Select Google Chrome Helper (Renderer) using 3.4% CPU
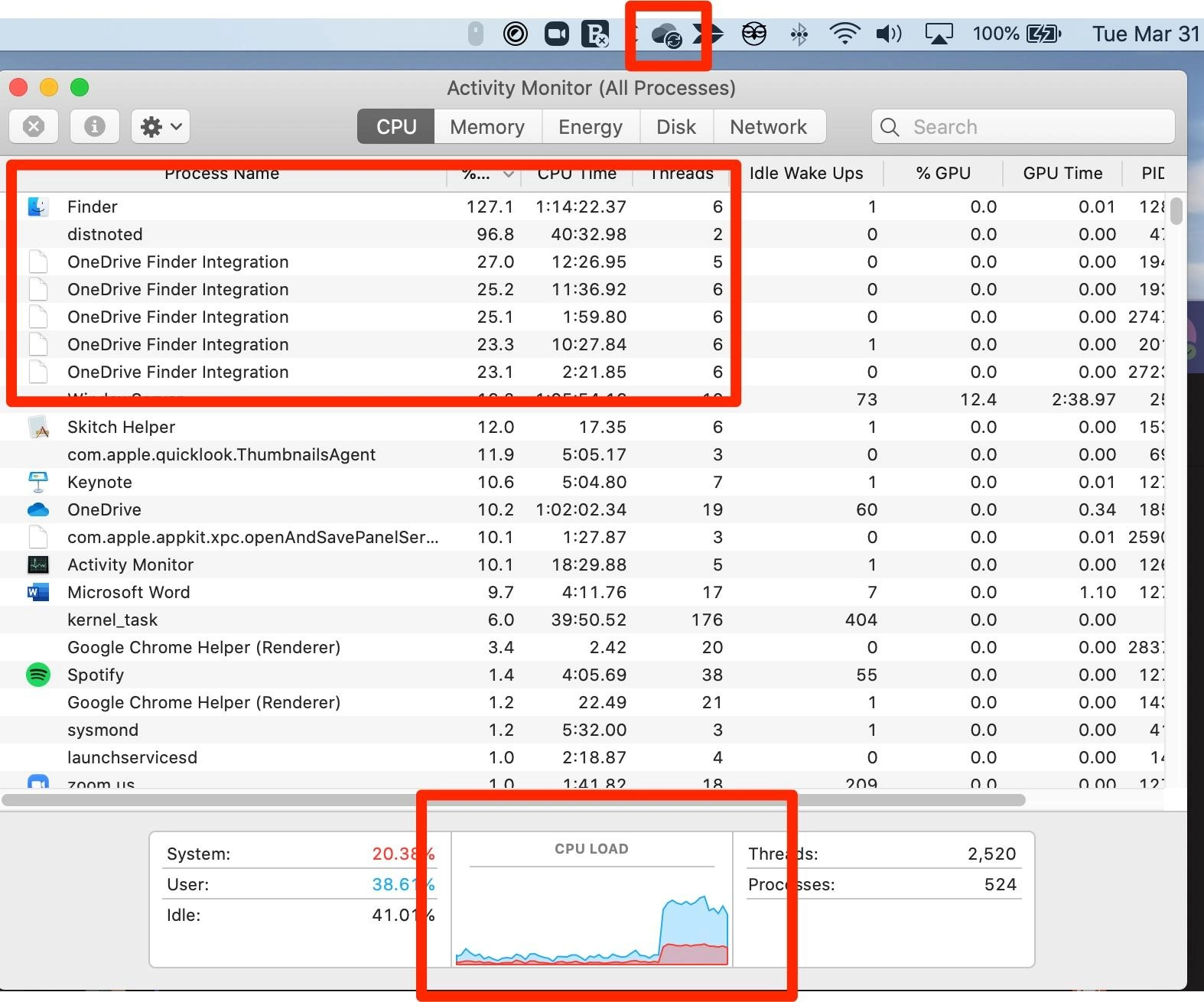Viewport: 1204px width, 1002px height. pyautogui.click(x=582, y=647)
